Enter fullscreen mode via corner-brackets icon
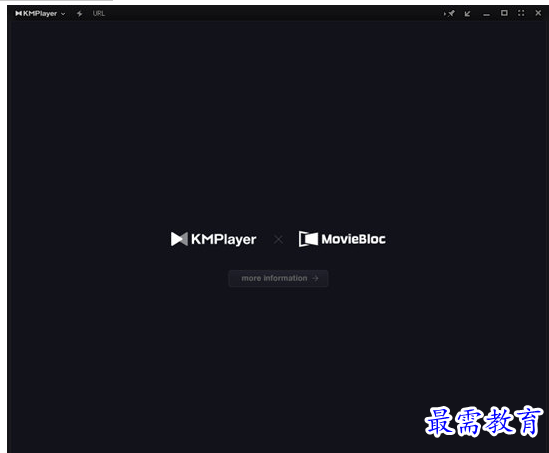549x453 pixels. [x=521, y=13]
